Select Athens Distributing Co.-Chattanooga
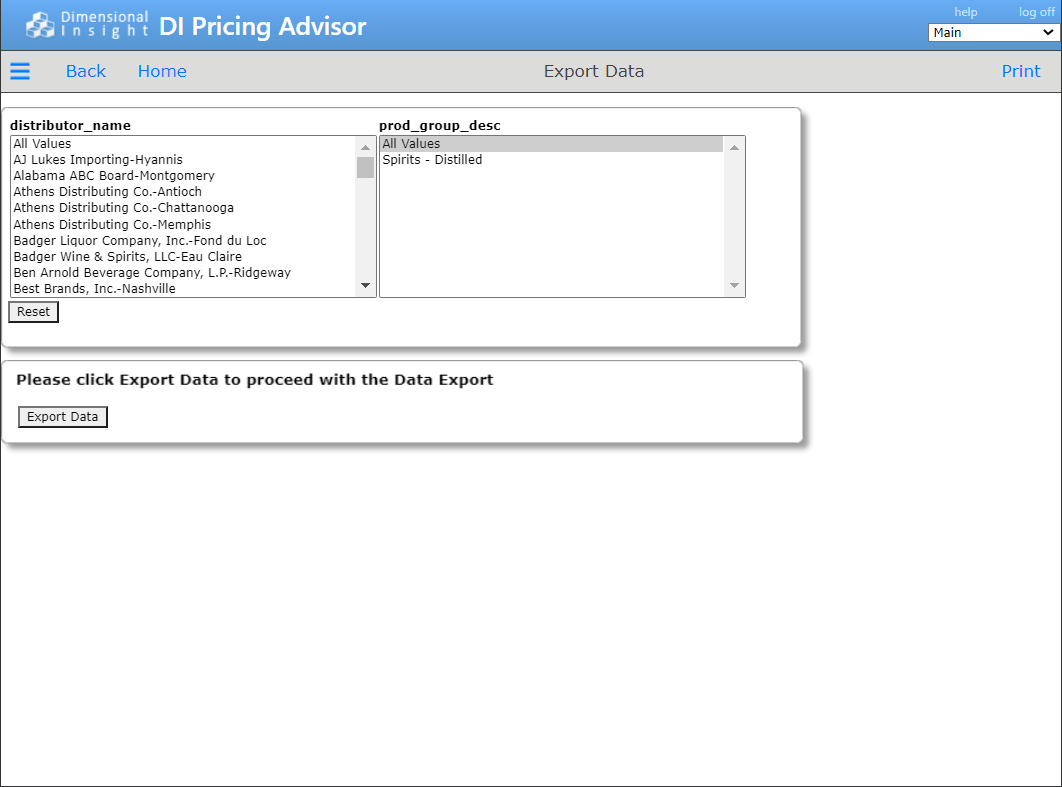1062x787 pixels. click(184, 208)
